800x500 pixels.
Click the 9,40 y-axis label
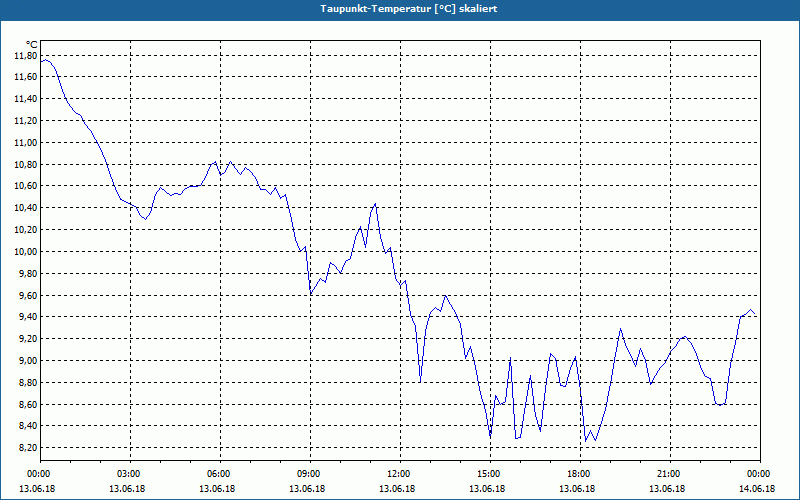[x=27, y=317]
